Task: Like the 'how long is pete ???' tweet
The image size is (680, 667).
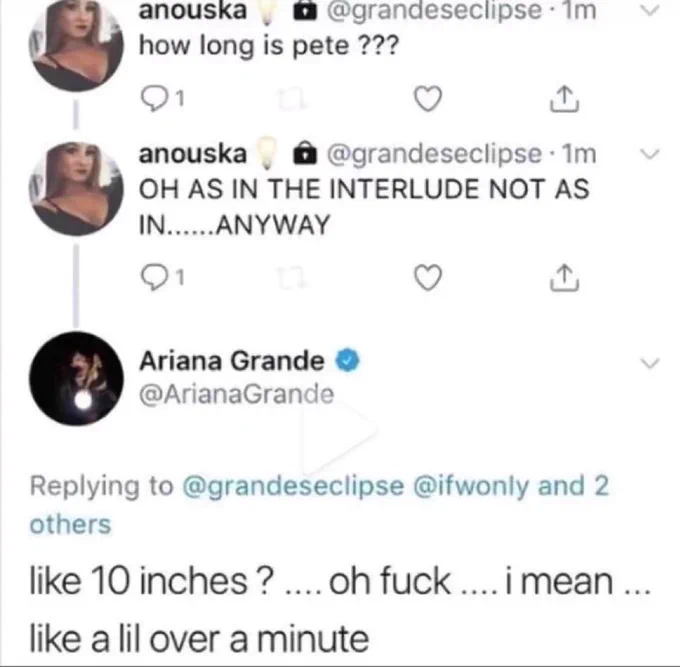Action: [x=428, y=99]
